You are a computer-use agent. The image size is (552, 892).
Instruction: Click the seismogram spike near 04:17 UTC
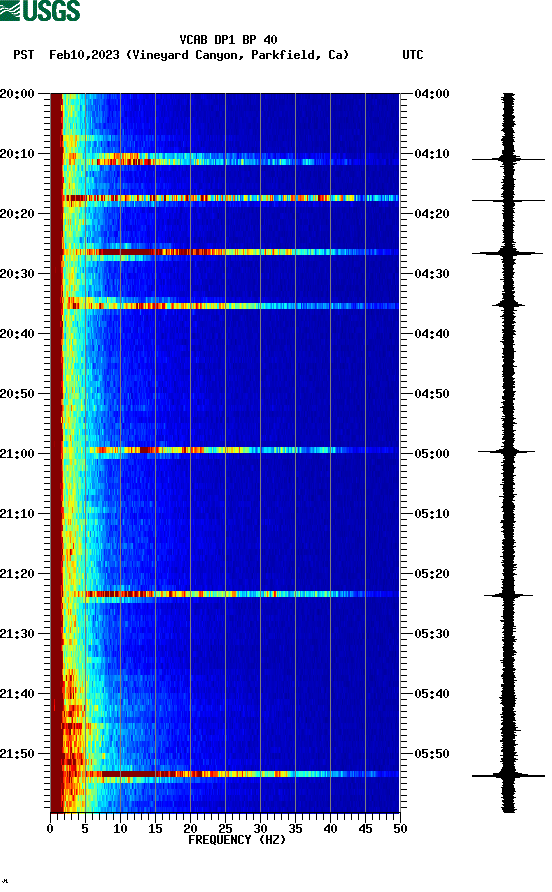click(508, 200)
